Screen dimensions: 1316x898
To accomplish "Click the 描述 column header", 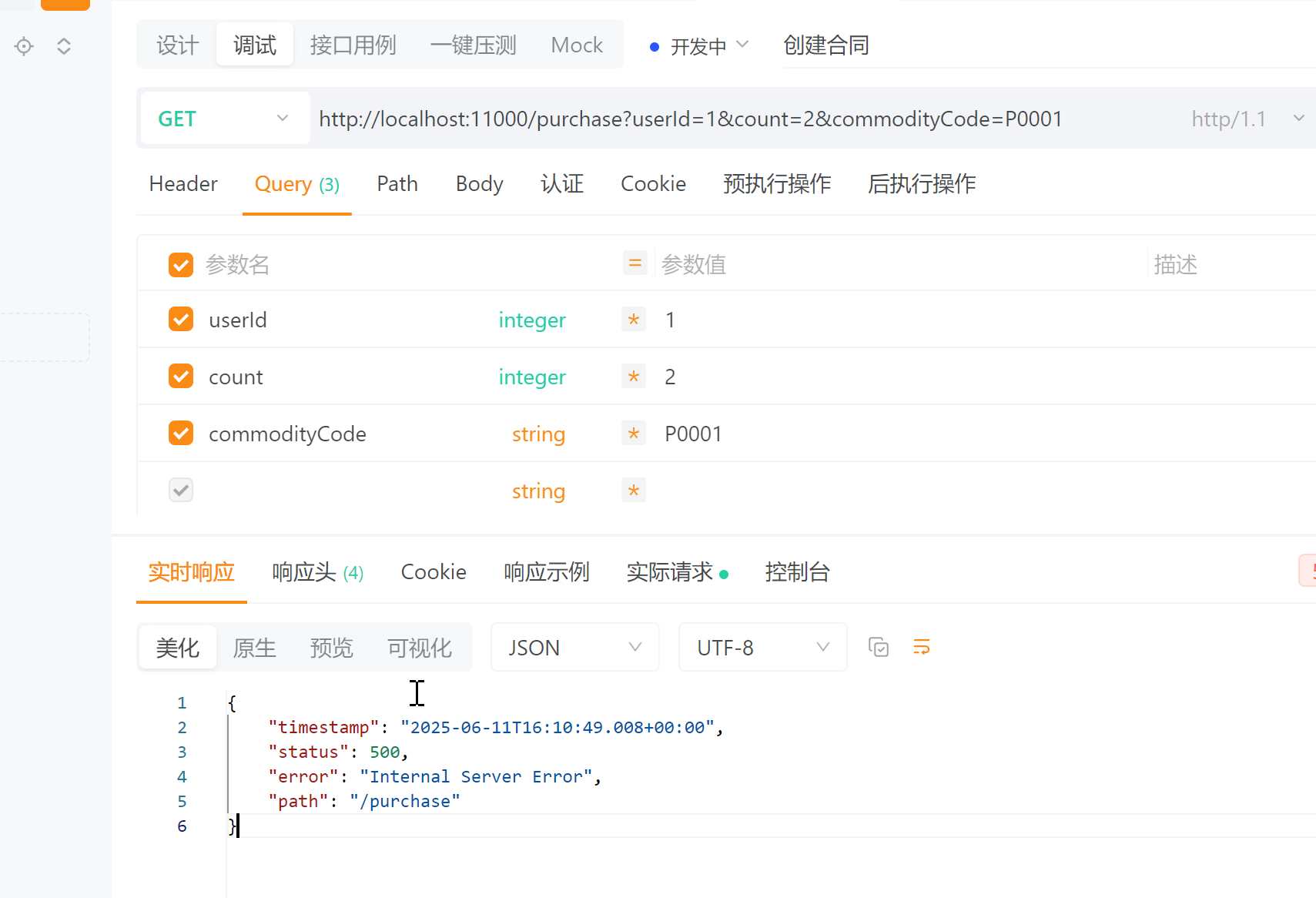I will 1175,265.
